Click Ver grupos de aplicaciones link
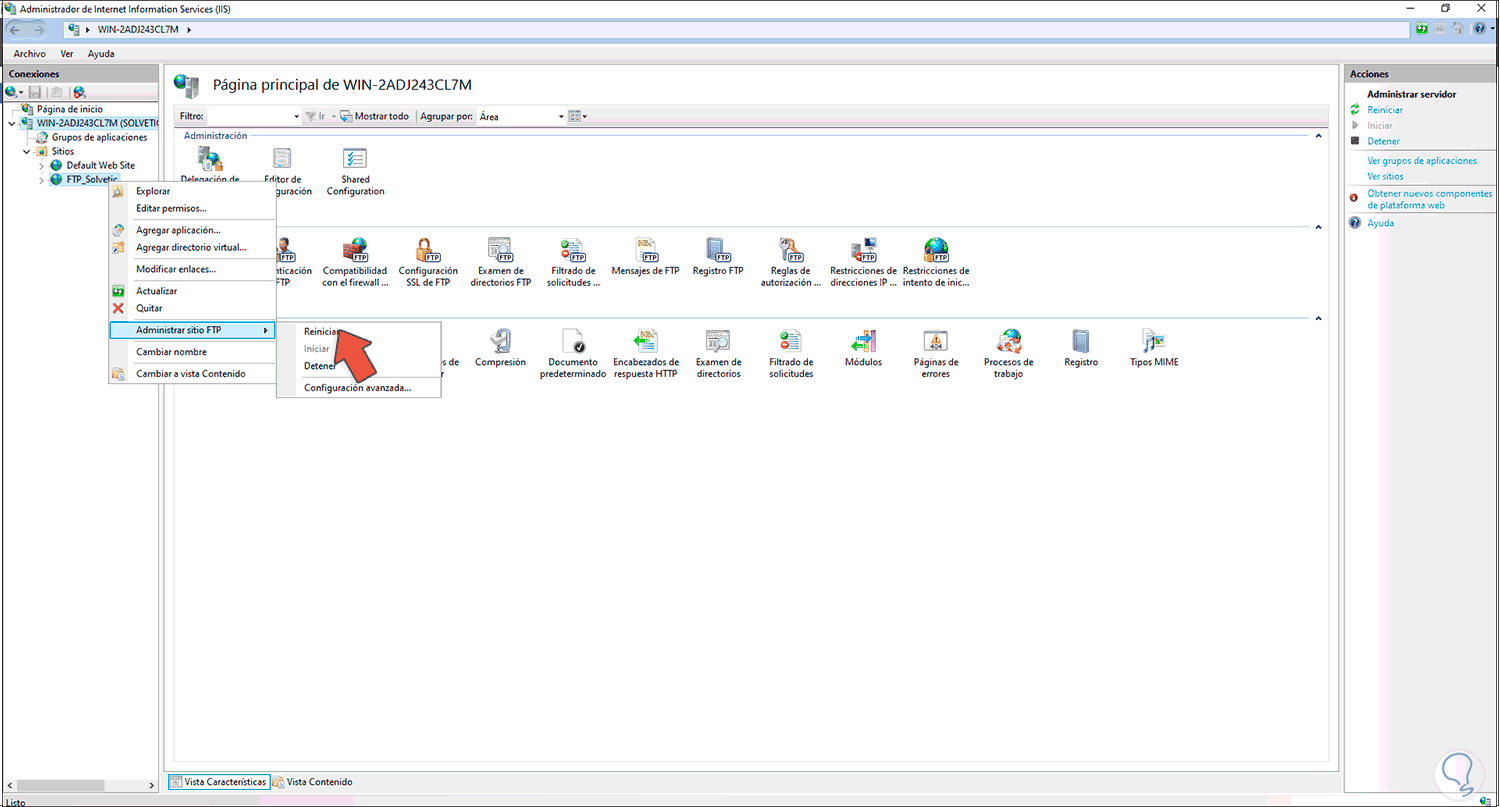 tap(1422, 160)
